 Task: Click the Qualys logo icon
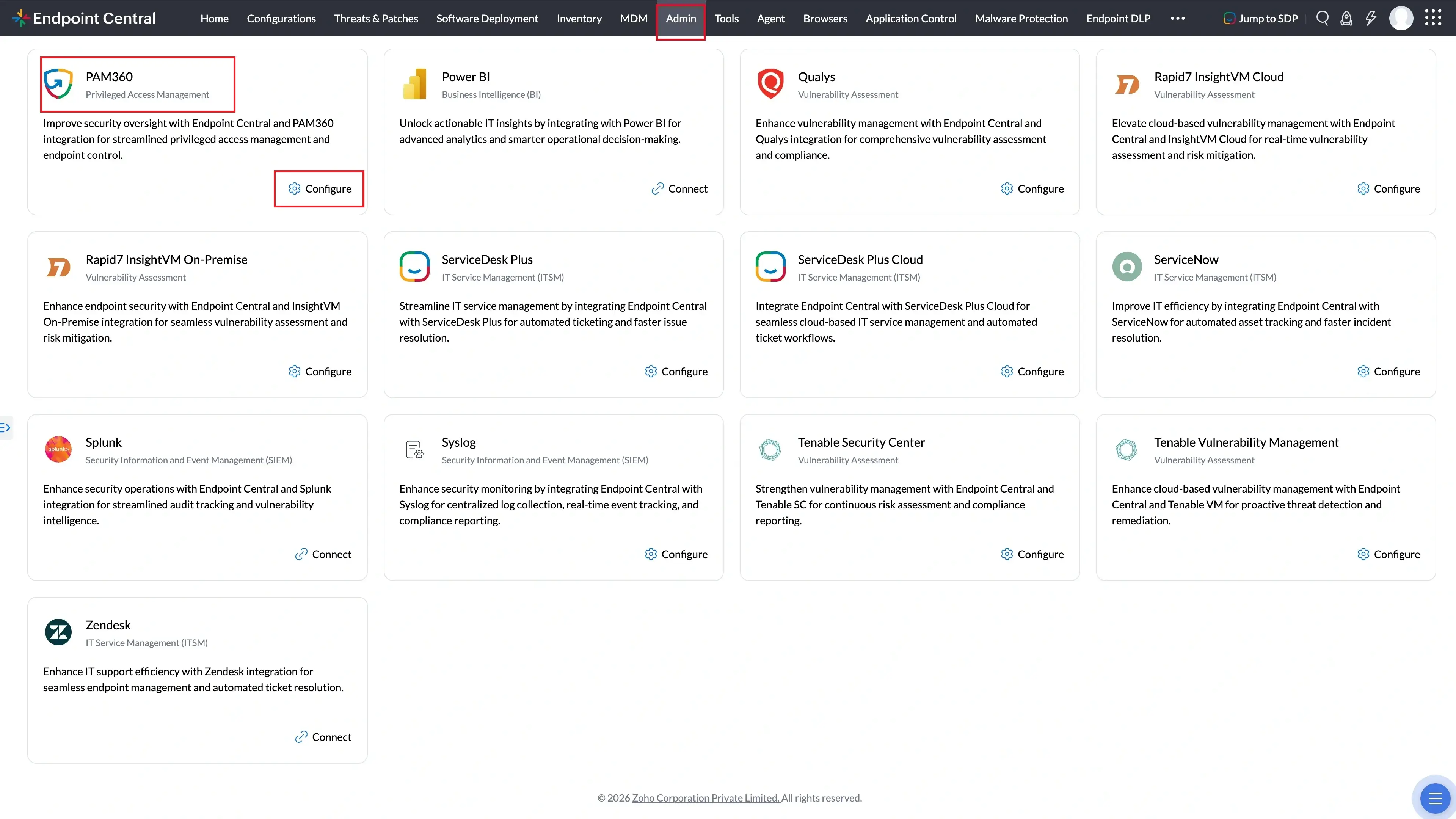tap(770, 84)
